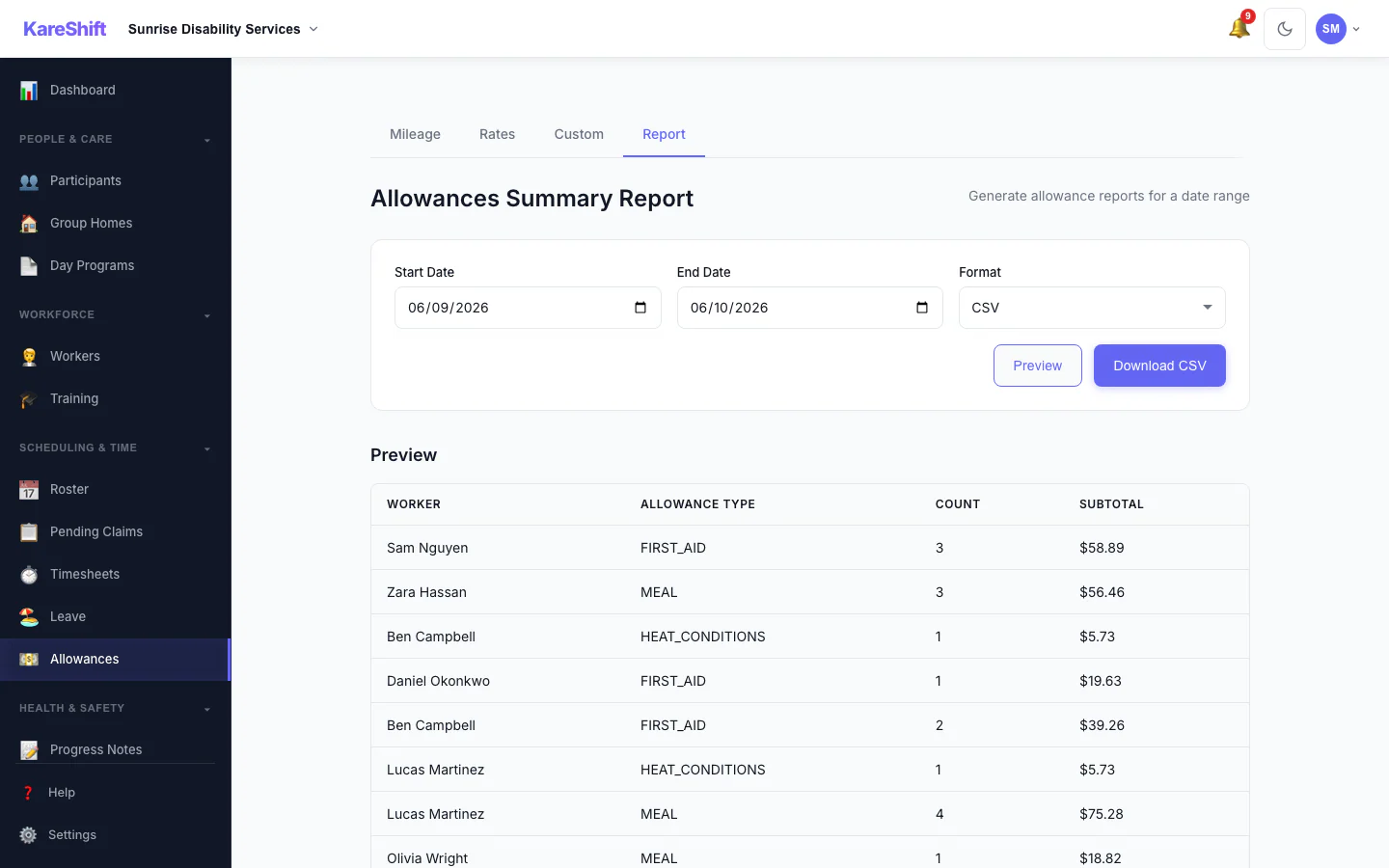
Task: Click the Preview button
Action: (x=1037, y=366)
